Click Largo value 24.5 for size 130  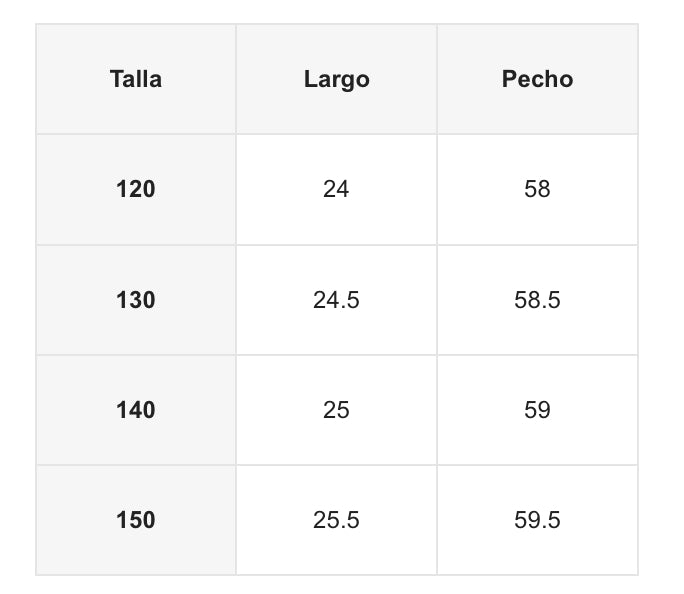pyautogui.click(x=336, y=300)
